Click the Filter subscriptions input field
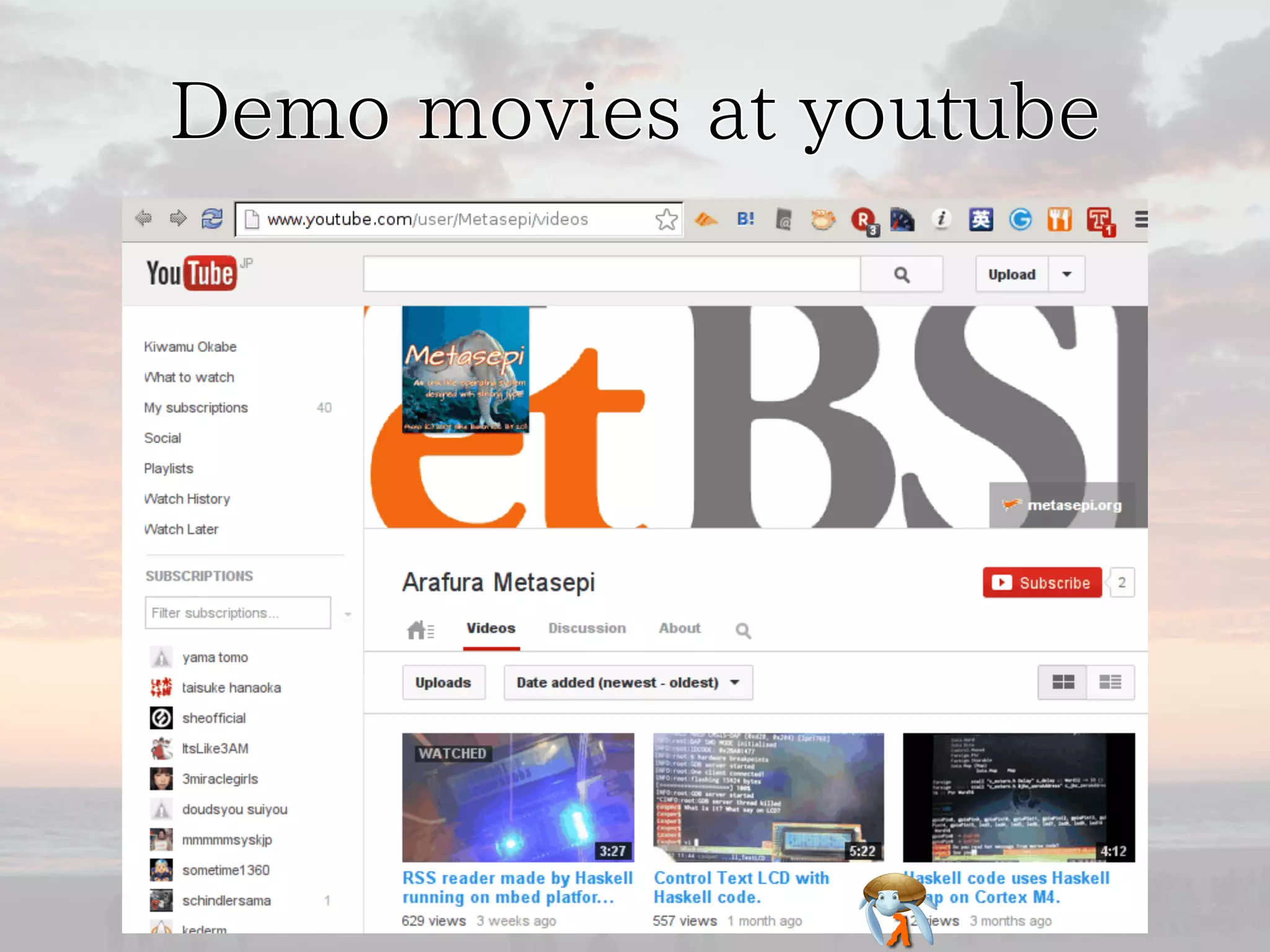1270x952 pixels. 238,613
